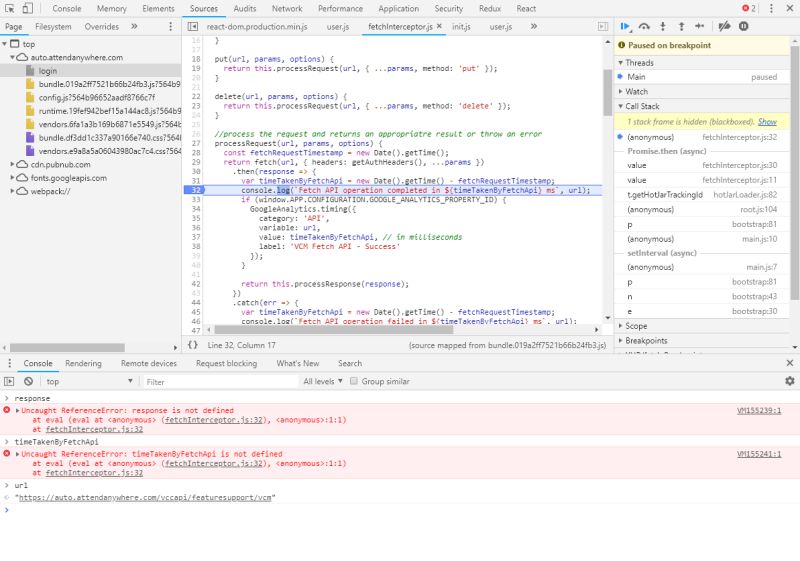Click the navigator pane horizontal scrollbar

(x=67, y=347)
